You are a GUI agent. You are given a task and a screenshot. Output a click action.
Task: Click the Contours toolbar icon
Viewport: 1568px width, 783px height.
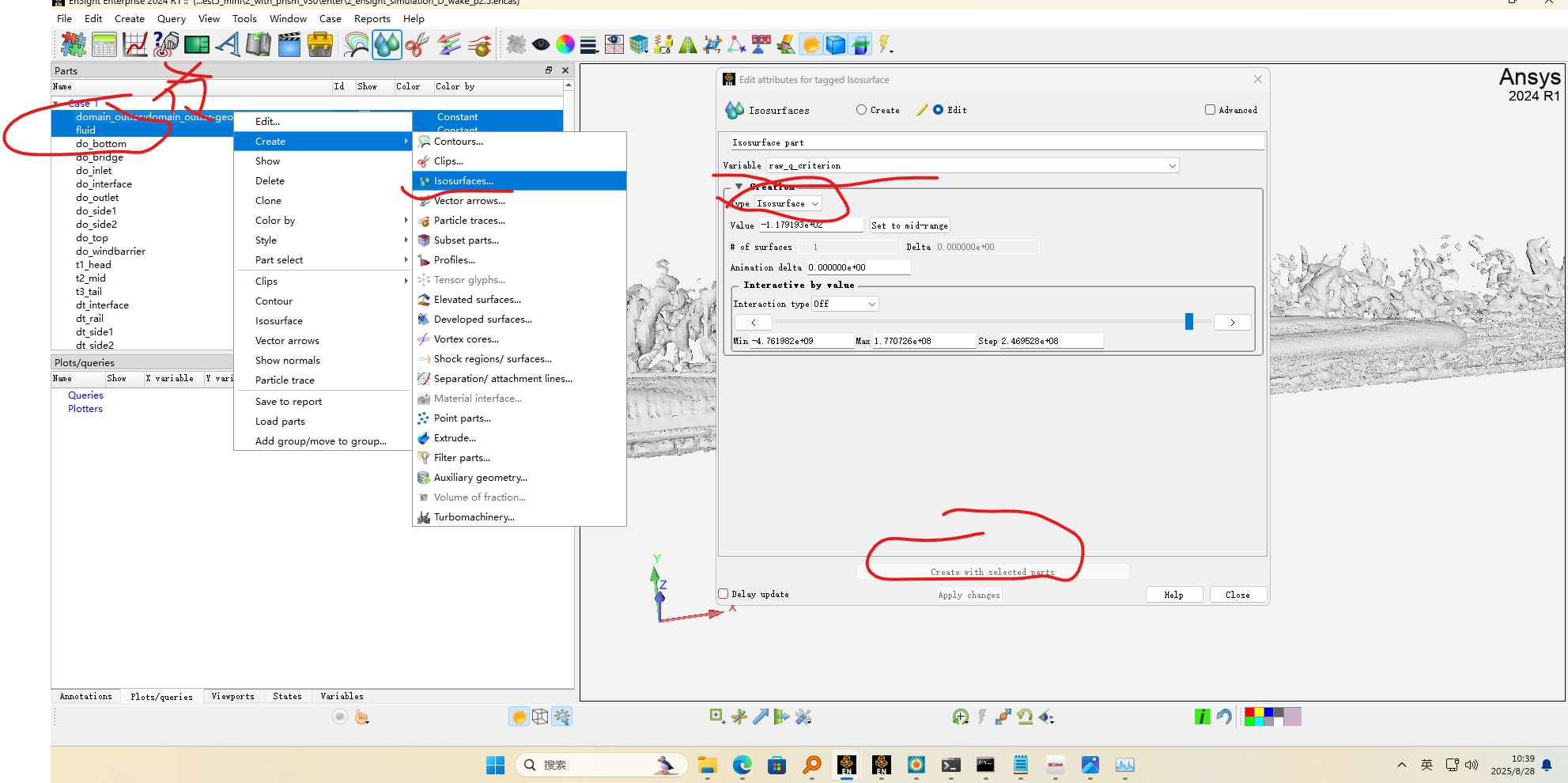point(357,45)
